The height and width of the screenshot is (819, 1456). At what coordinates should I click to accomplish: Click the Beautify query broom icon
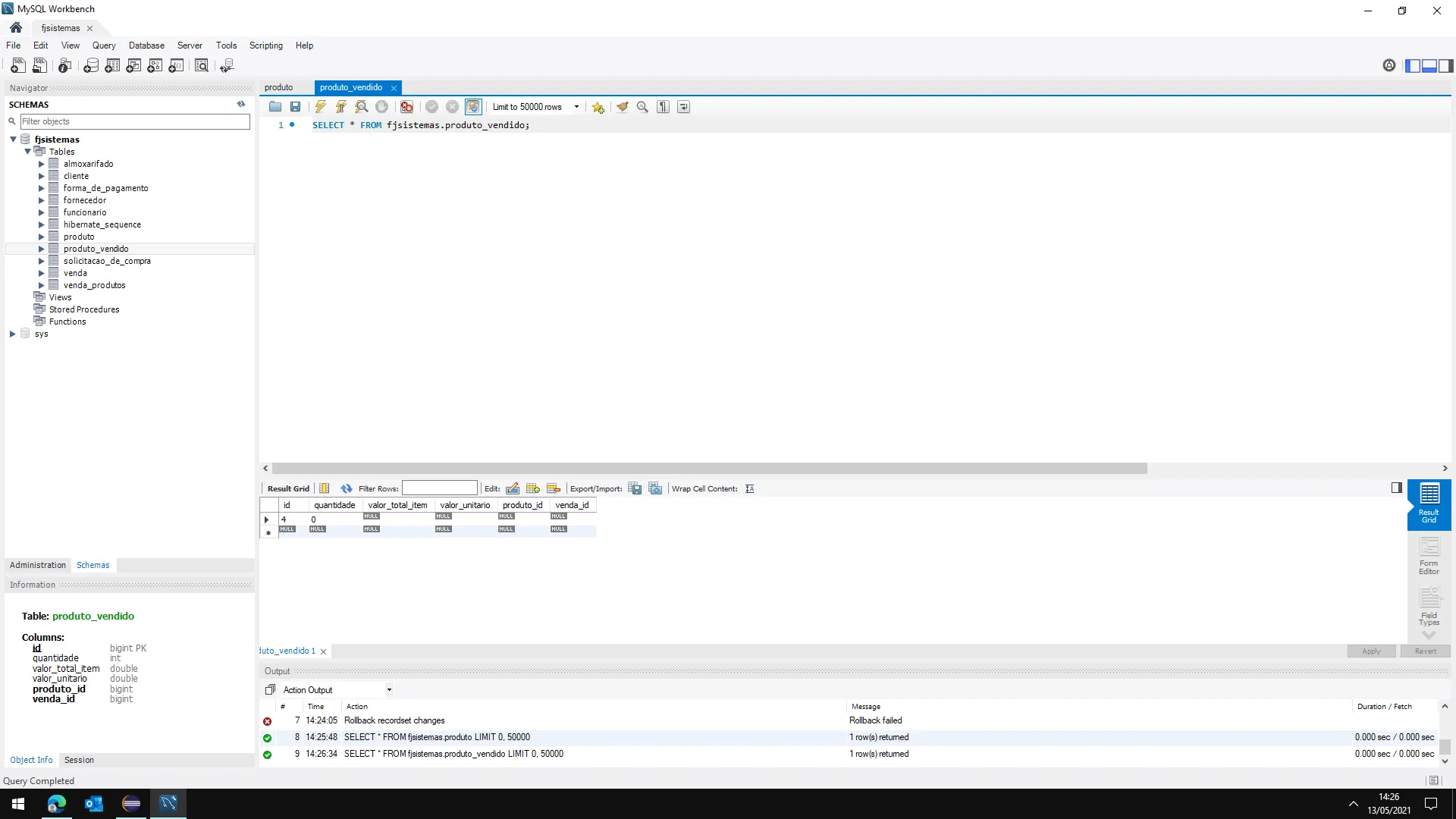point(623,107)
